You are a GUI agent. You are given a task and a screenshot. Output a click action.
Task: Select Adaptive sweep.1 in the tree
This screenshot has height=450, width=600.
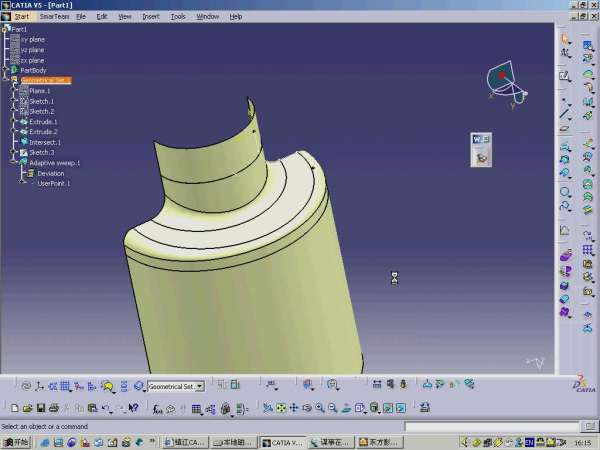[x=54, y=162]
